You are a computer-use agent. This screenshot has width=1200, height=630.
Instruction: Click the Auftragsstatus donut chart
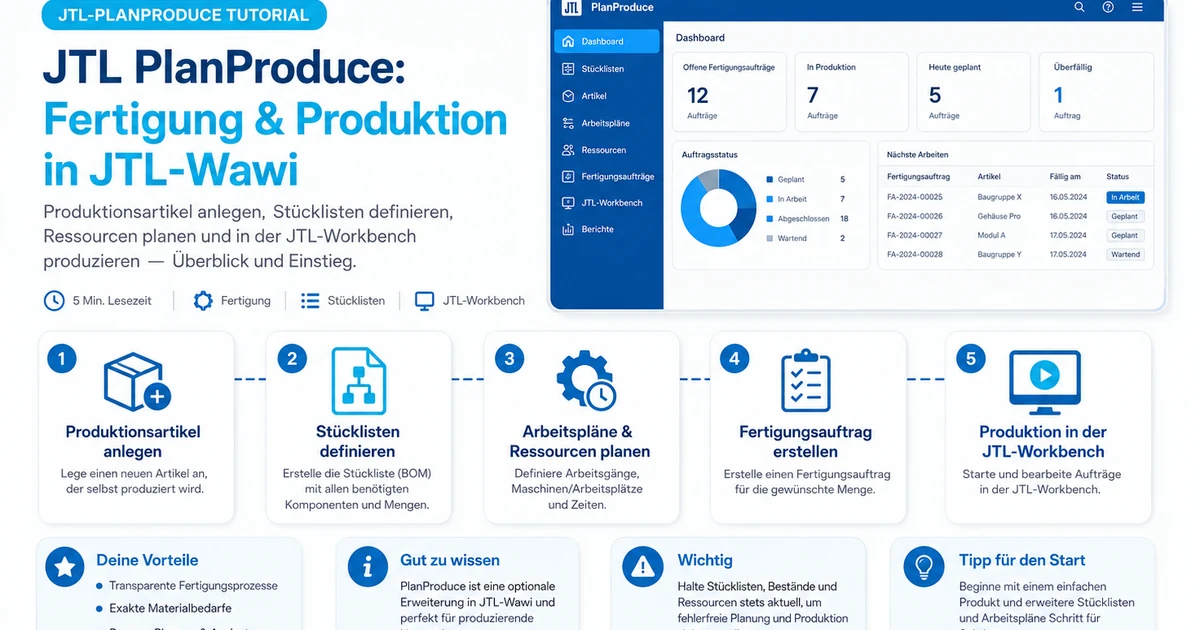(x=719, y=208)
